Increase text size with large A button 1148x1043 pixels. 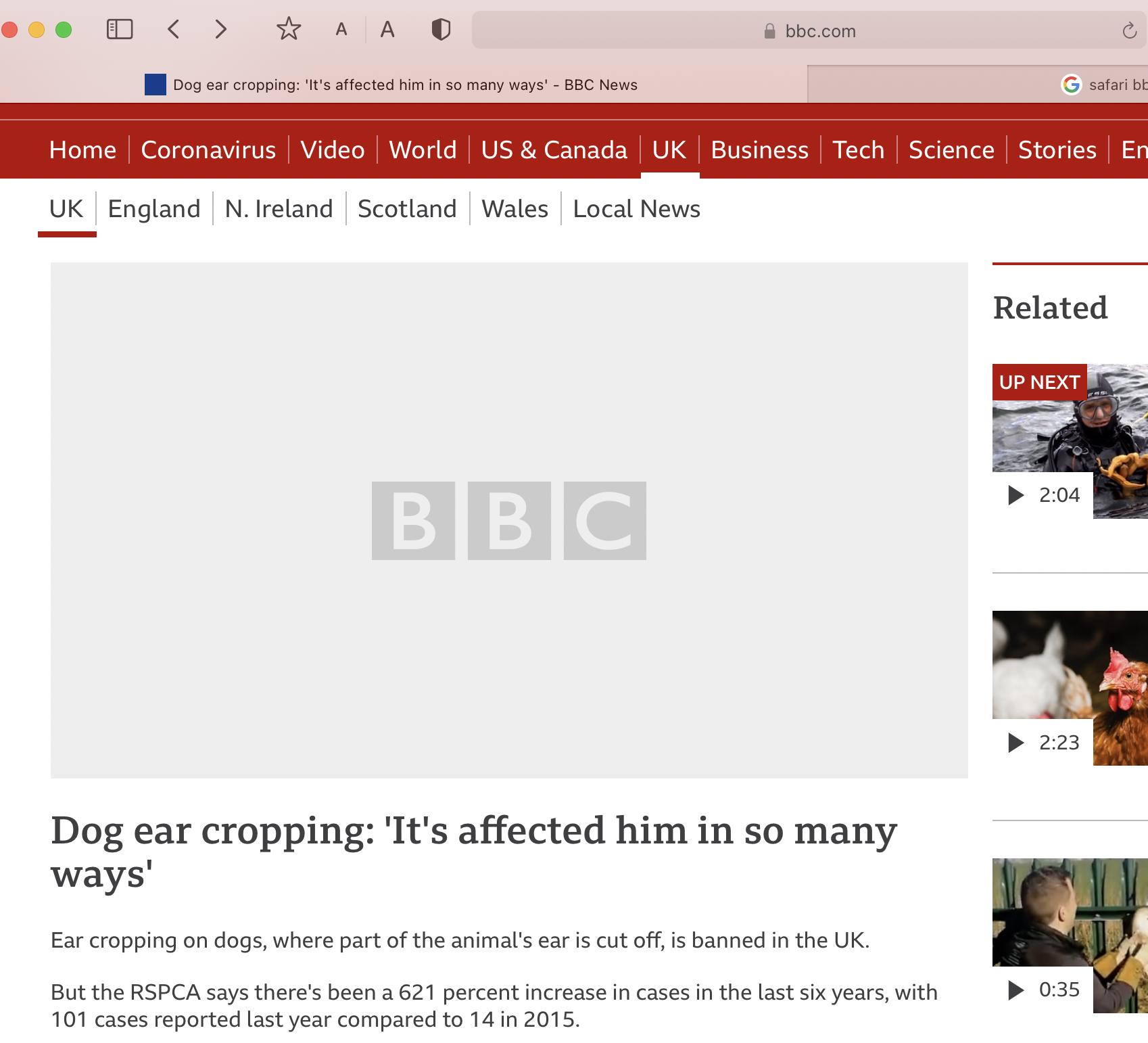click(387, 29)
